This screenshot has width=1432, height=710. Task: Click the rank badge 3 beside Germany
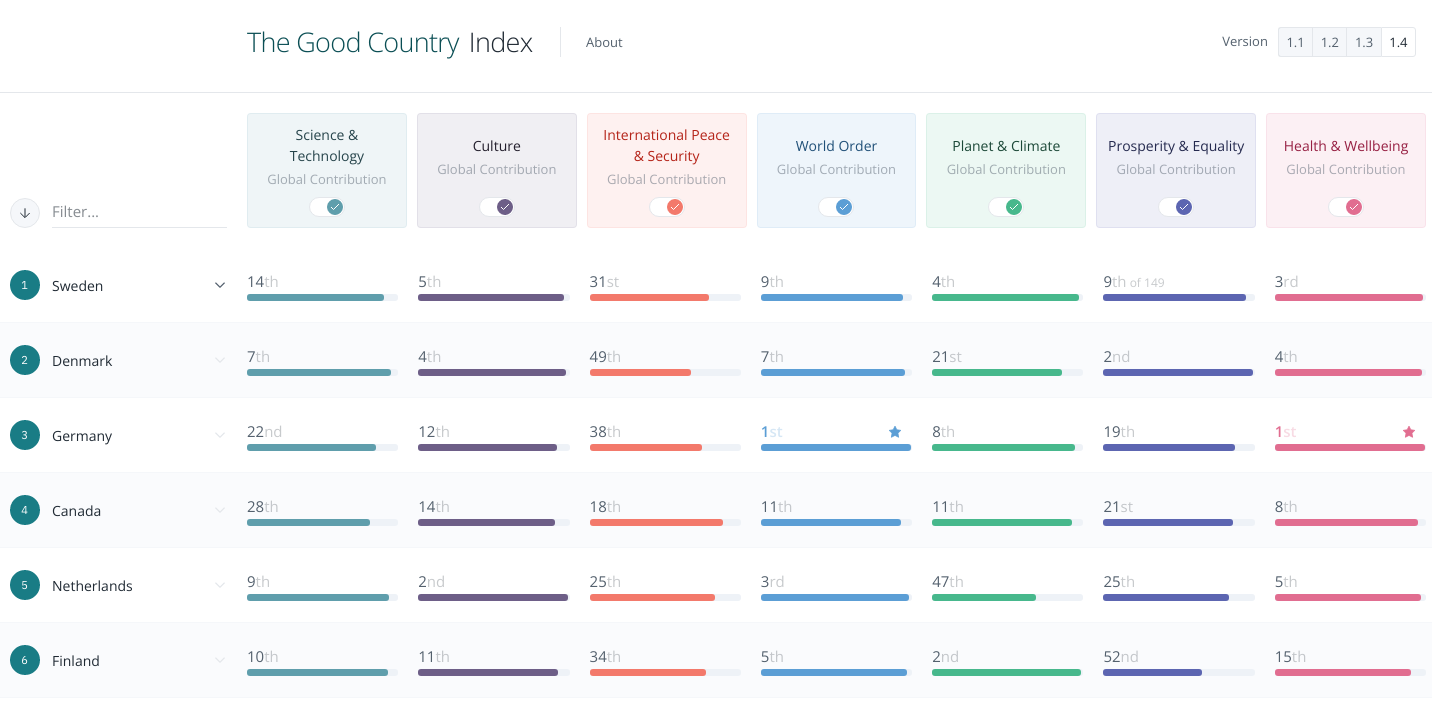pos(24,435)
